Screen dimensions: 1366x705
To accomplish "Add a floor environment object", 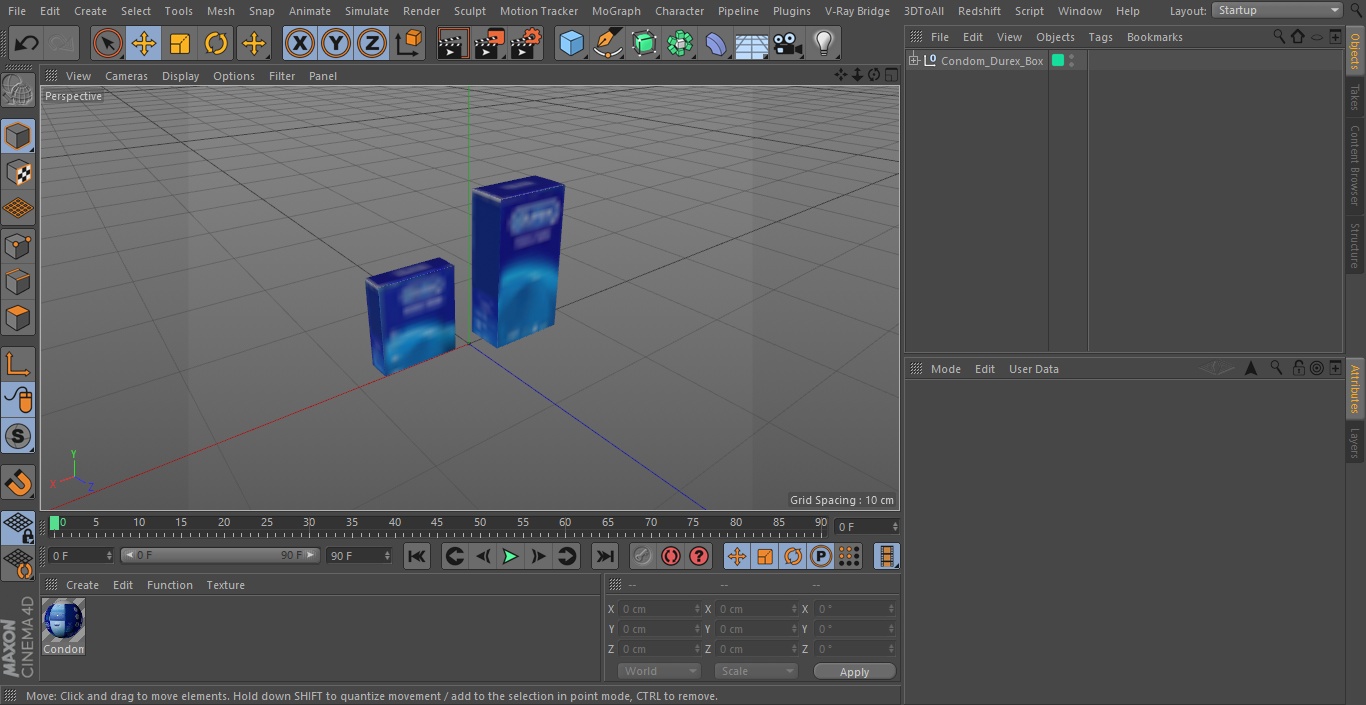I will 752,43.
